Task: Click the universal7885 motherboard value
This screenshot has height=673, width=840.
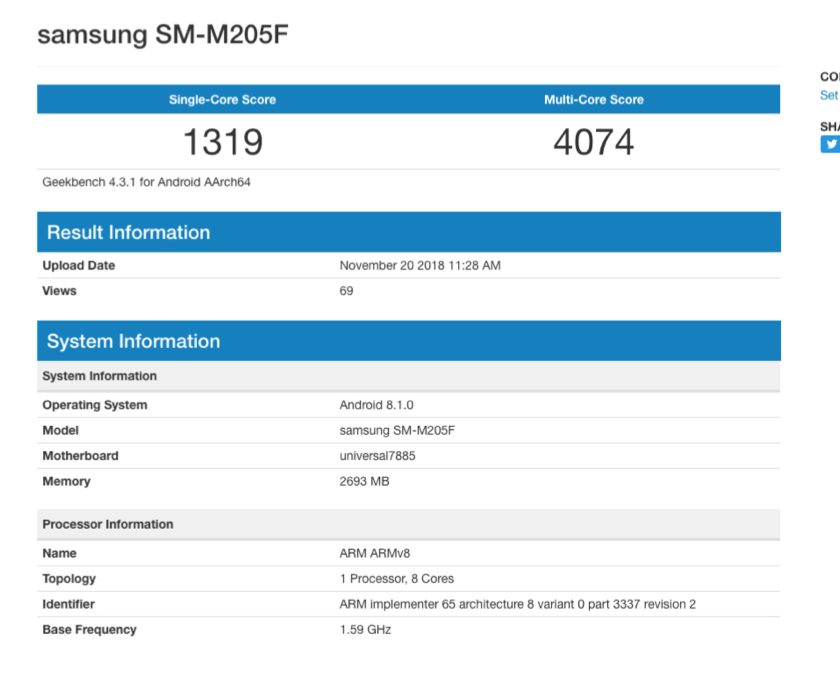Action: [x=377, y=456]
